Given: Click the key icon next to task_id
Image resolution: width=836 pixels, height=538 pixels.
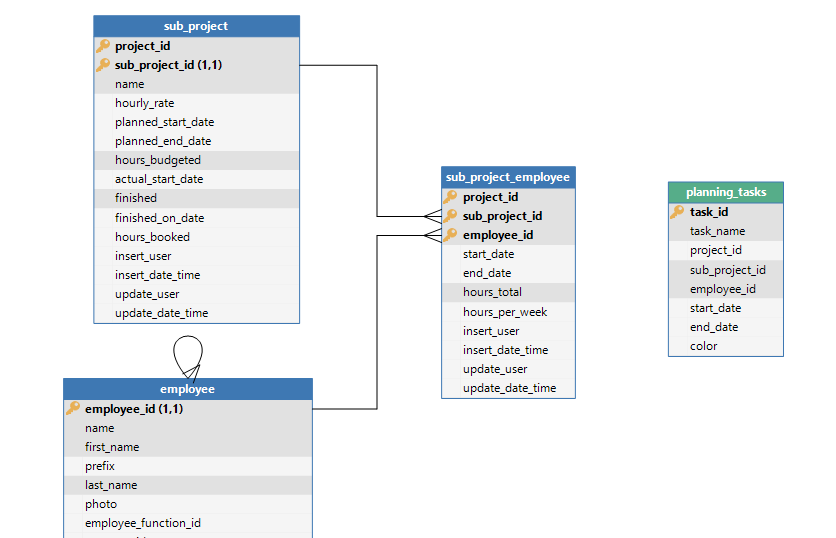Looking at the screenshot, I should coord(677,212).
